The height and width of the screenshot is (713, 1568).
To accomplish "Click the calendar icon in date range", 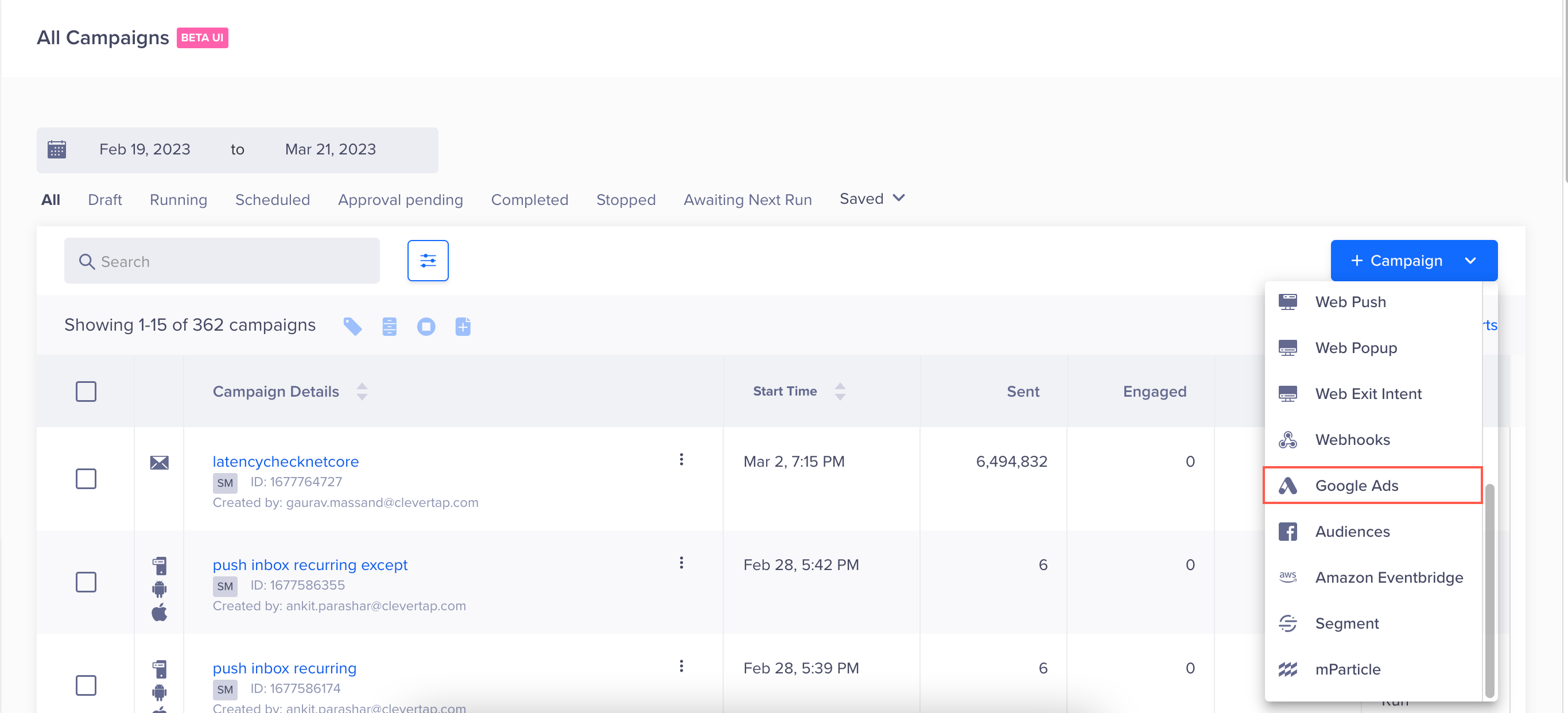I will coord(57,149).
